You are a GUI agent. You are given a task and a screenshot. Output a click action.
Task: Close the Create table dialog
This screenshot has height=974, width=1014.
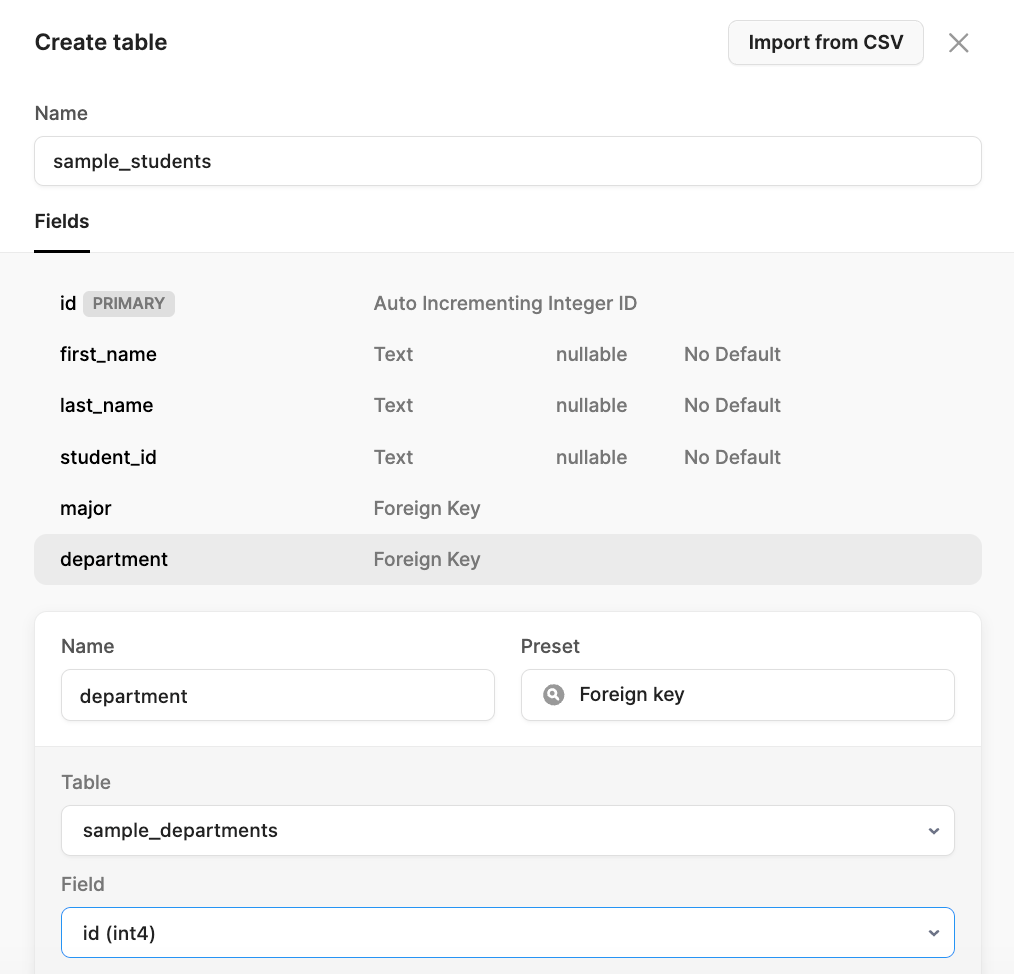coord(958,43)
